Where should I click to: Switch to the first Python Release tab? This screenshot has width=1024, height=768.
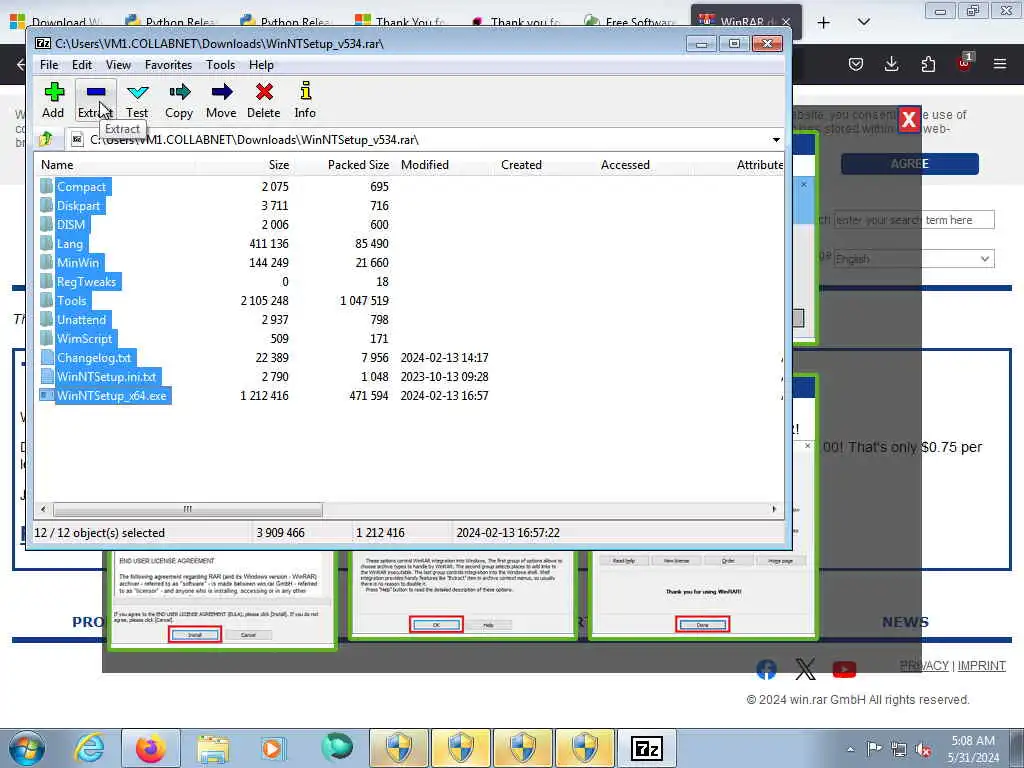(171, 22)
